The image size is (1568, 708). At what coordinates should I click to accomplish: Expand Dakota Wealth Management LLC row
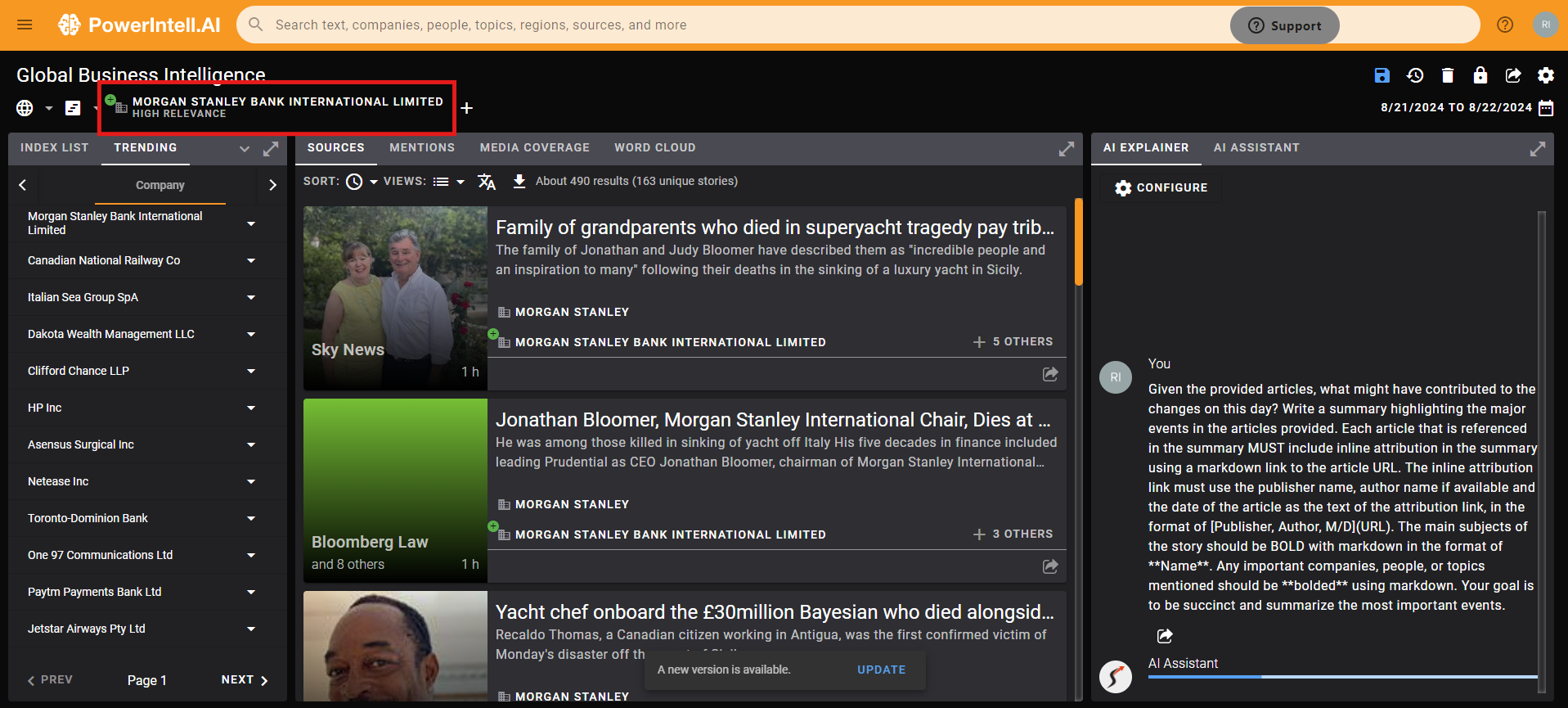tap(251, 334)
